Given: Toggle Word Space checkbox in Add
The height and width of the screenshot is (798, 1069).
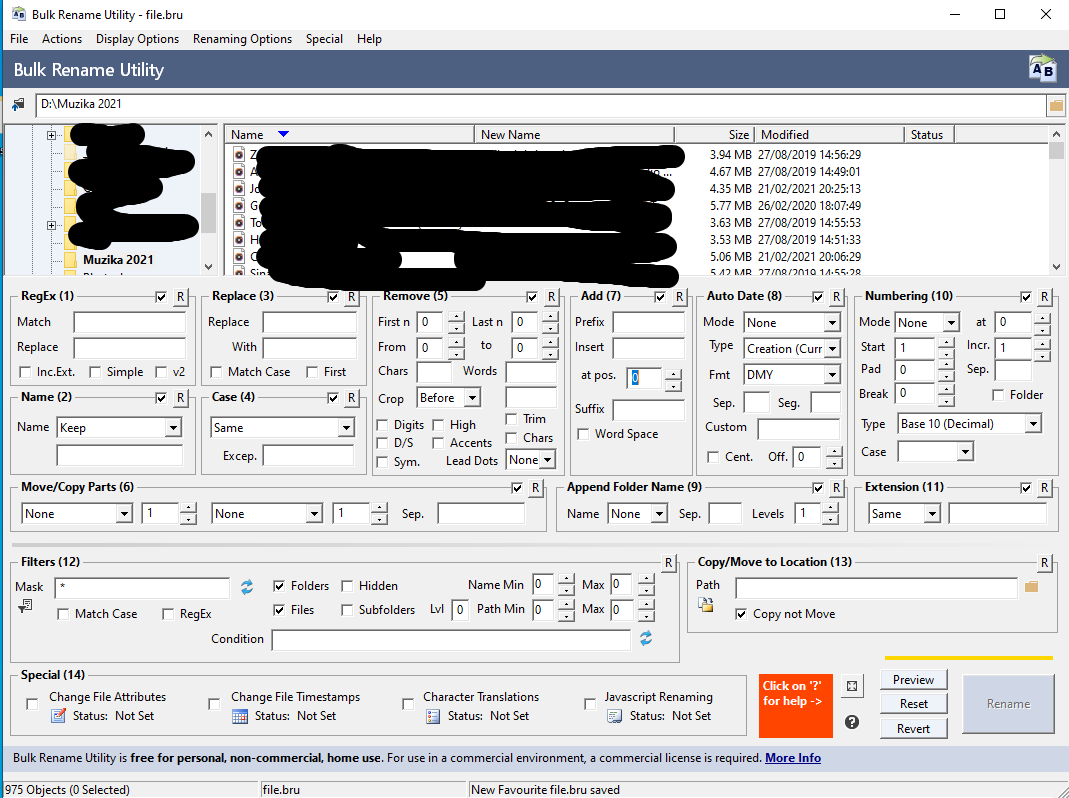Looking at the screenshot, I should (x=583, y=434).
